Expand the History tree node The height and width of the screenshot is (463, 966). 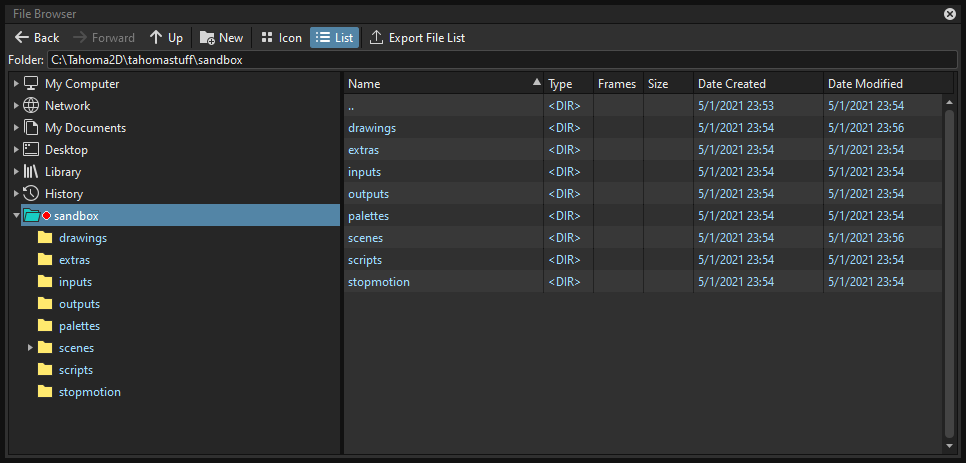16,194
